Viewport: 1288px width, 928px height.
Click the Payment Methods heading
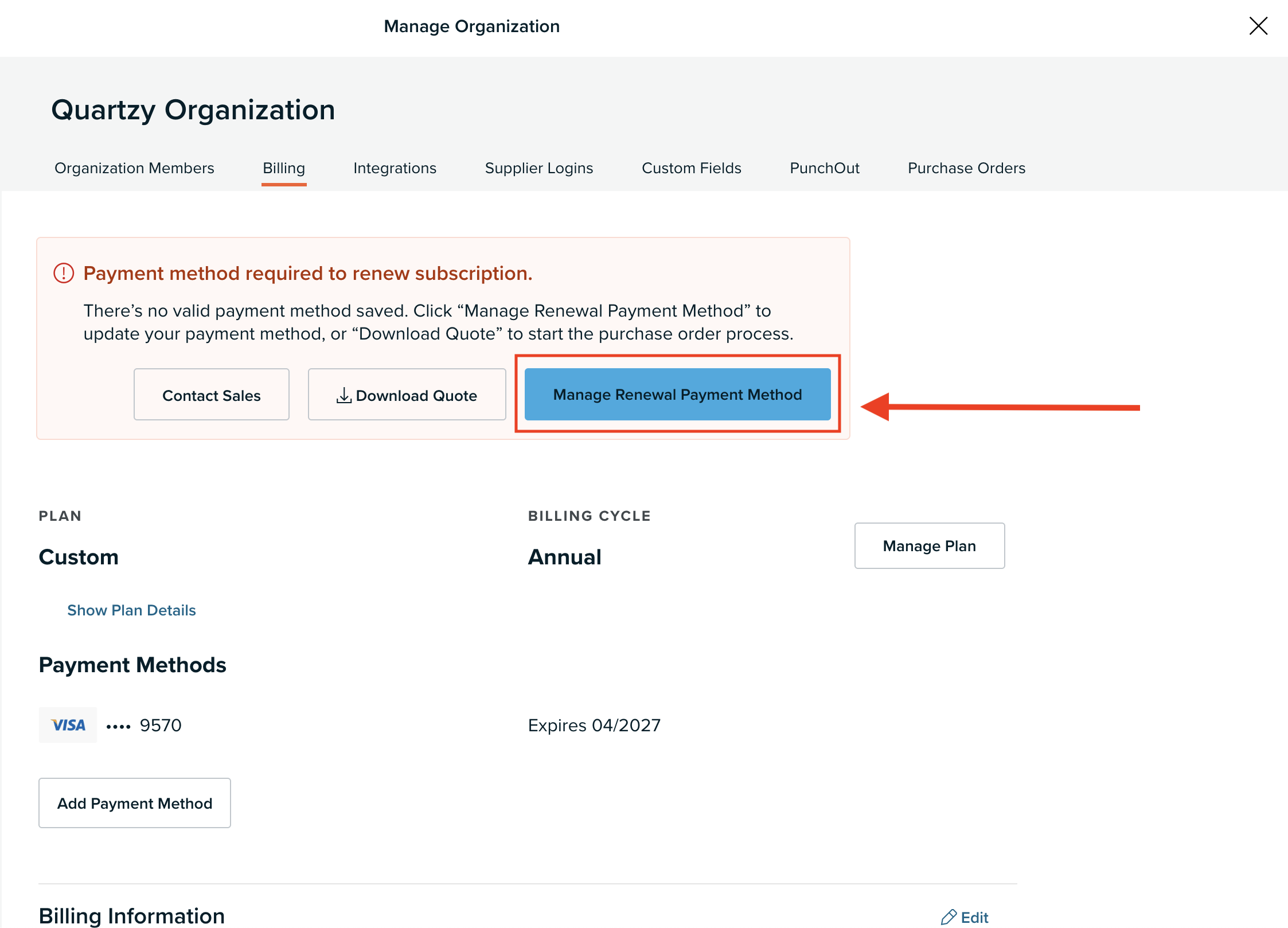click(132, 665)
